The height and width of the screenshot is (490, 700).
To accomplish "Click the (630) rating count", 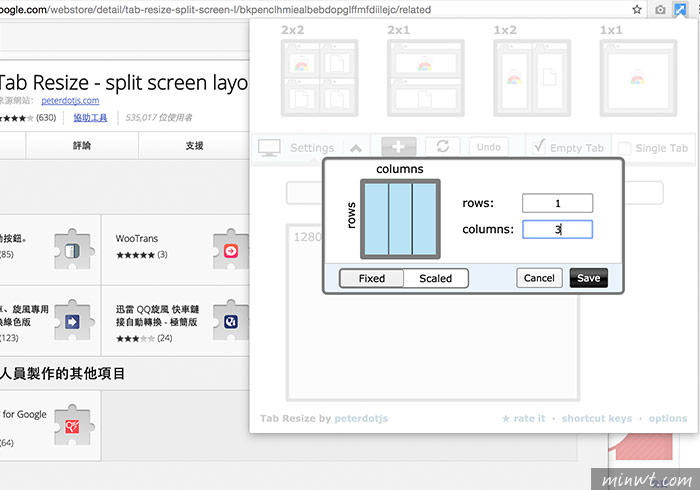I will [x=46, y=117].
